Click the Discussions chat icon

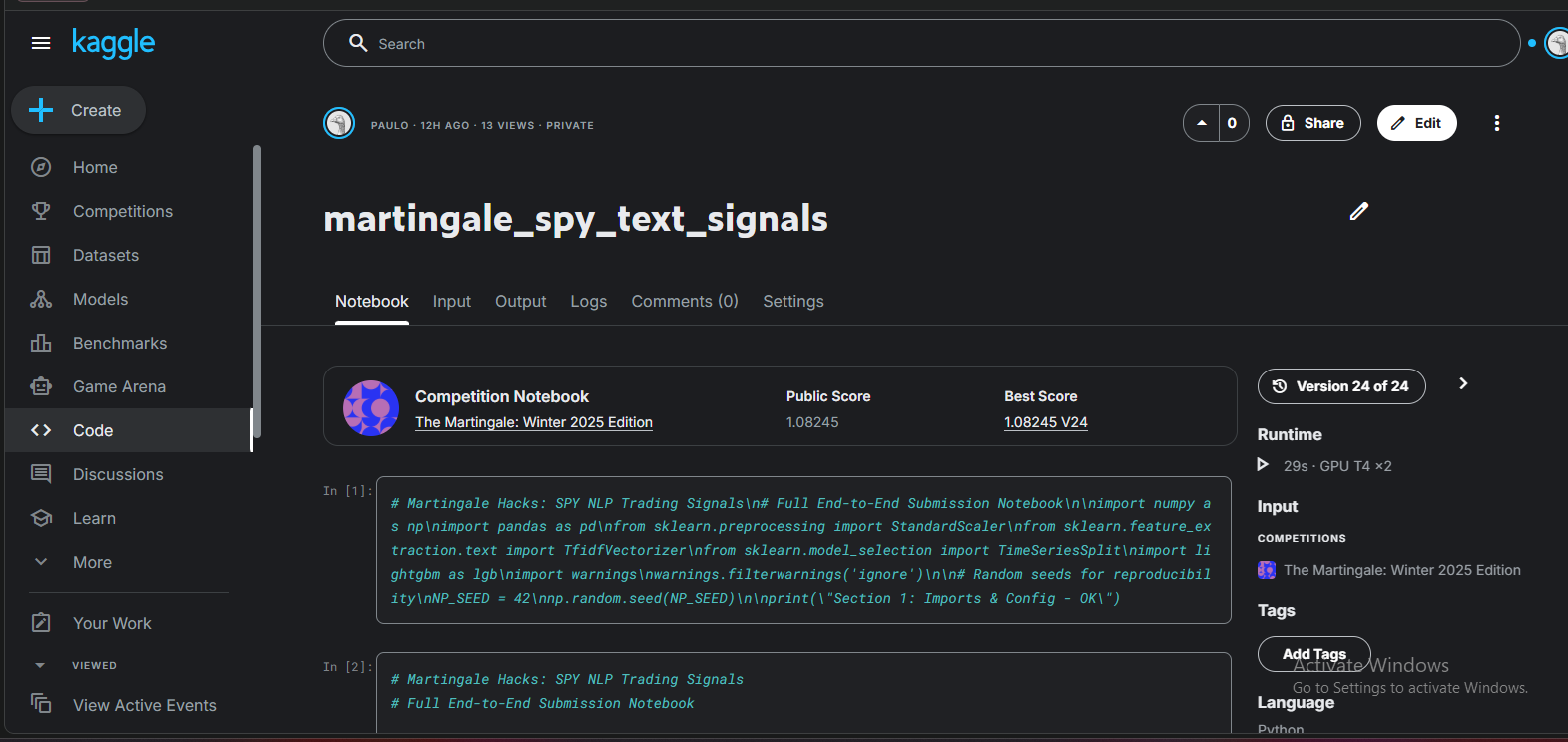pos(41,474)
